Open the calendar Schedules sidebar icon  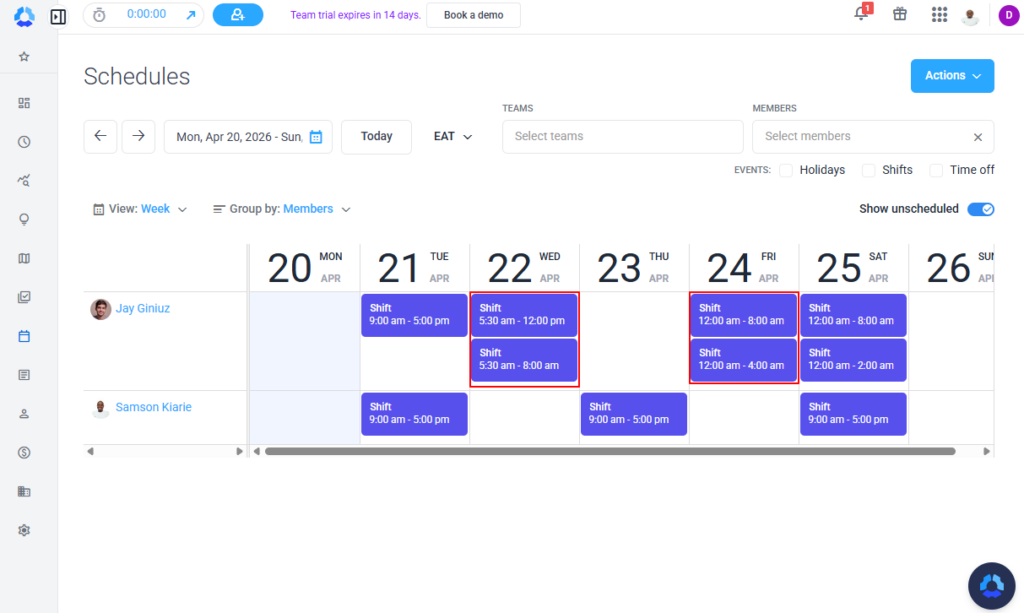tap(24, 336)
